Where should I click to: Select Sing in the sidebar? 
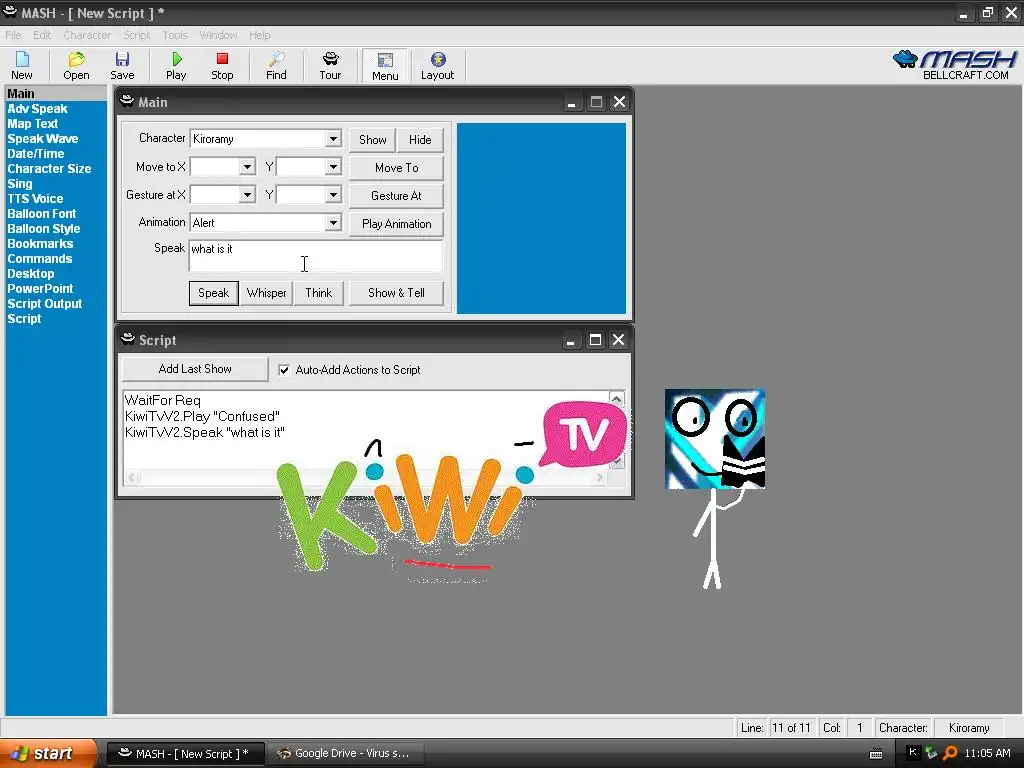pos(20,184)
